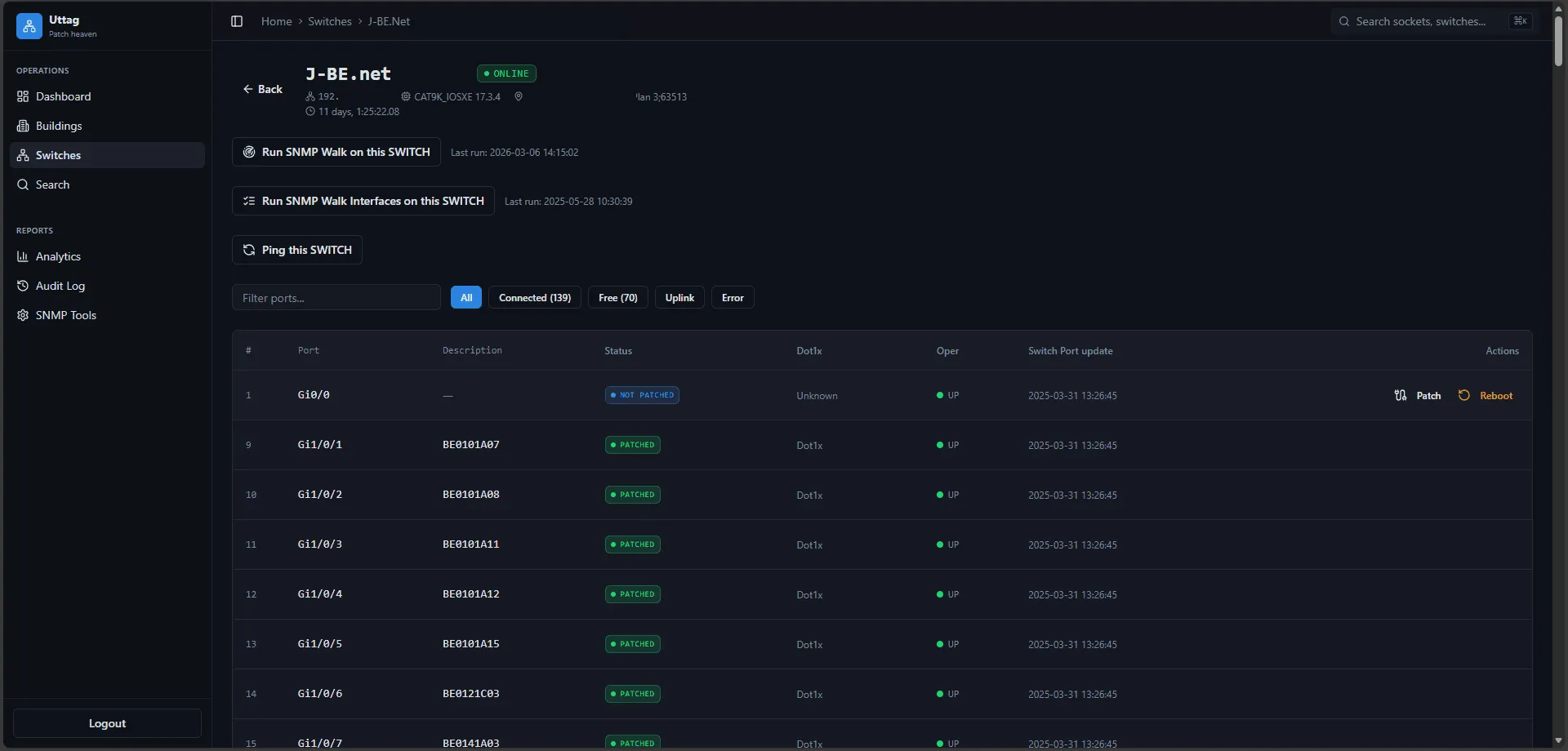Click the CAT9K_IOSXE chip icon
This screenshot has height=751, width=1568.
tap(406, 96)
